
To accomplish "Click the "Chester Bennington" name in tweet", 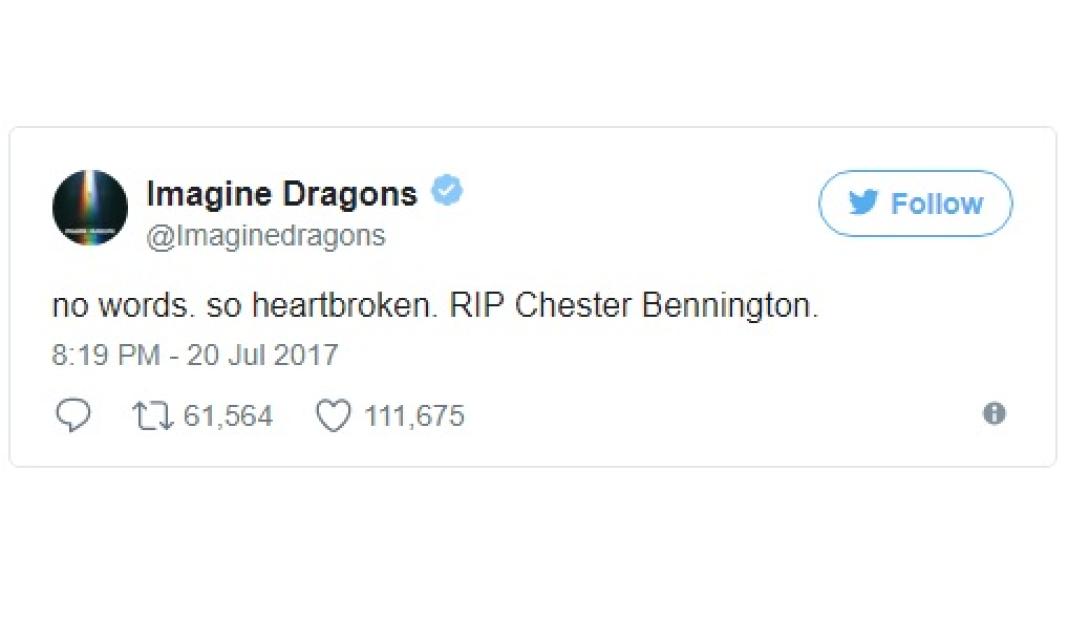I will point(666,305).
